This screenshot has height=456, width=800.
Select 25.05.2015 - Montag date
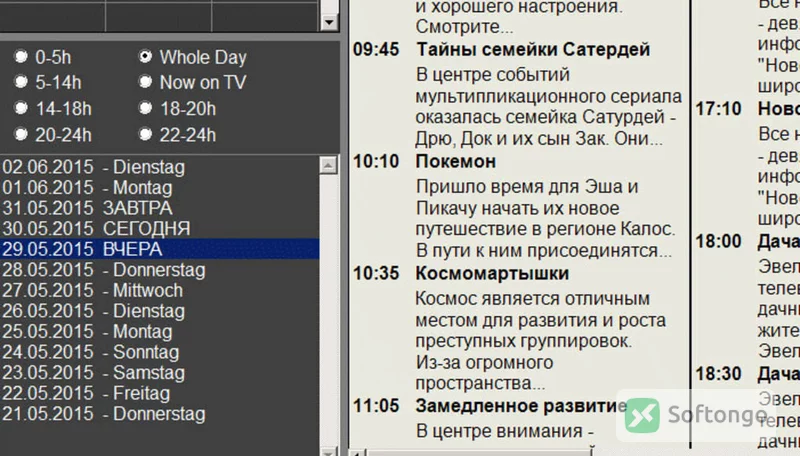160,332
